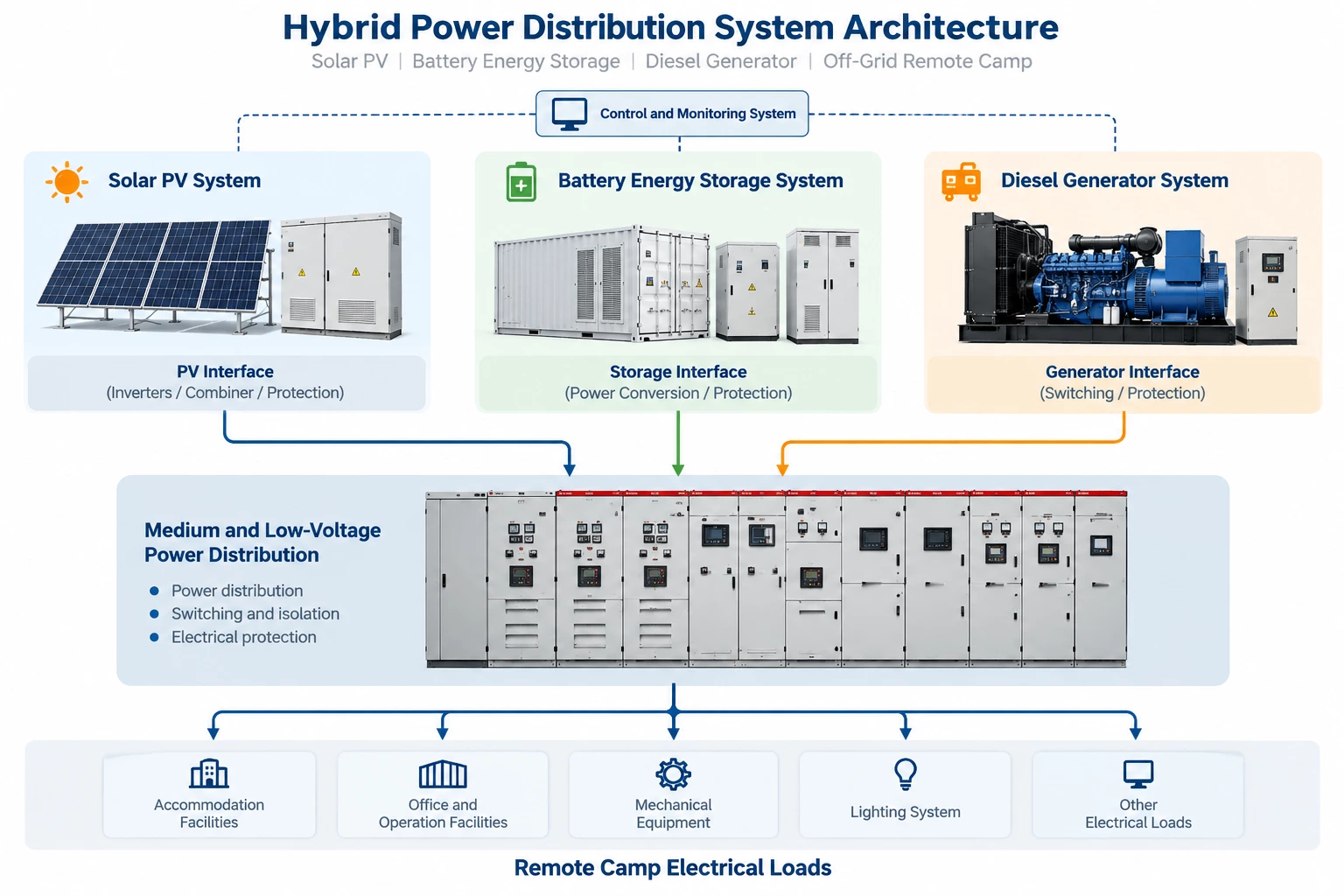Click the Hybrid Power Distribution System Architecture title

tap(671, 28)
